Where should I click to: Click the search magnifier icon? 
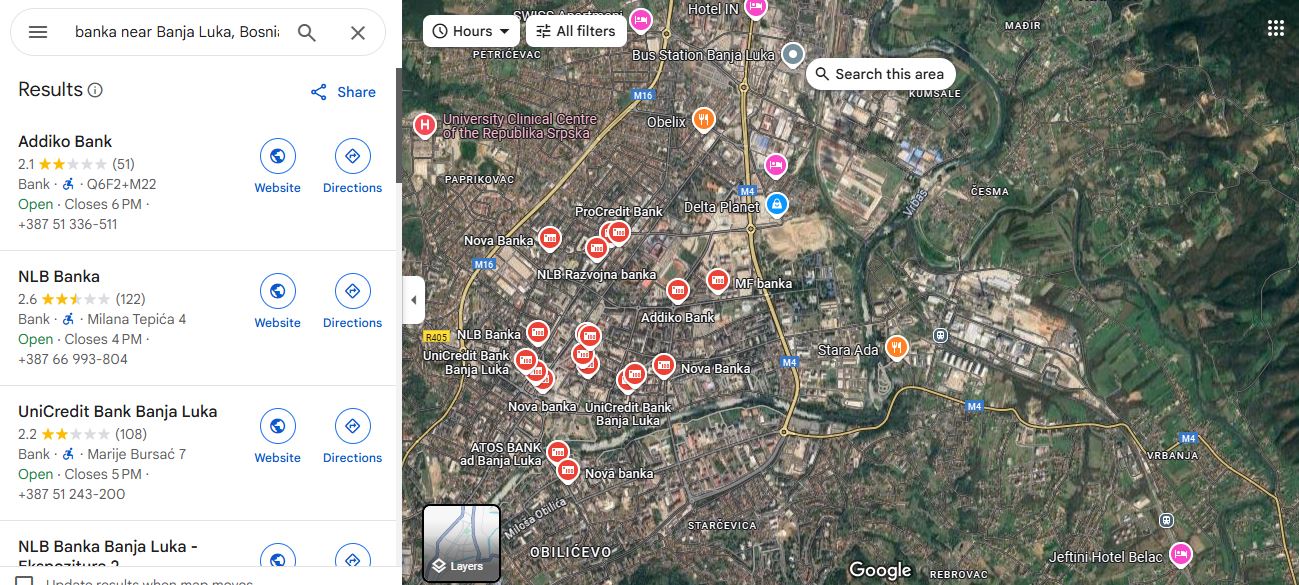coord(307,32)
